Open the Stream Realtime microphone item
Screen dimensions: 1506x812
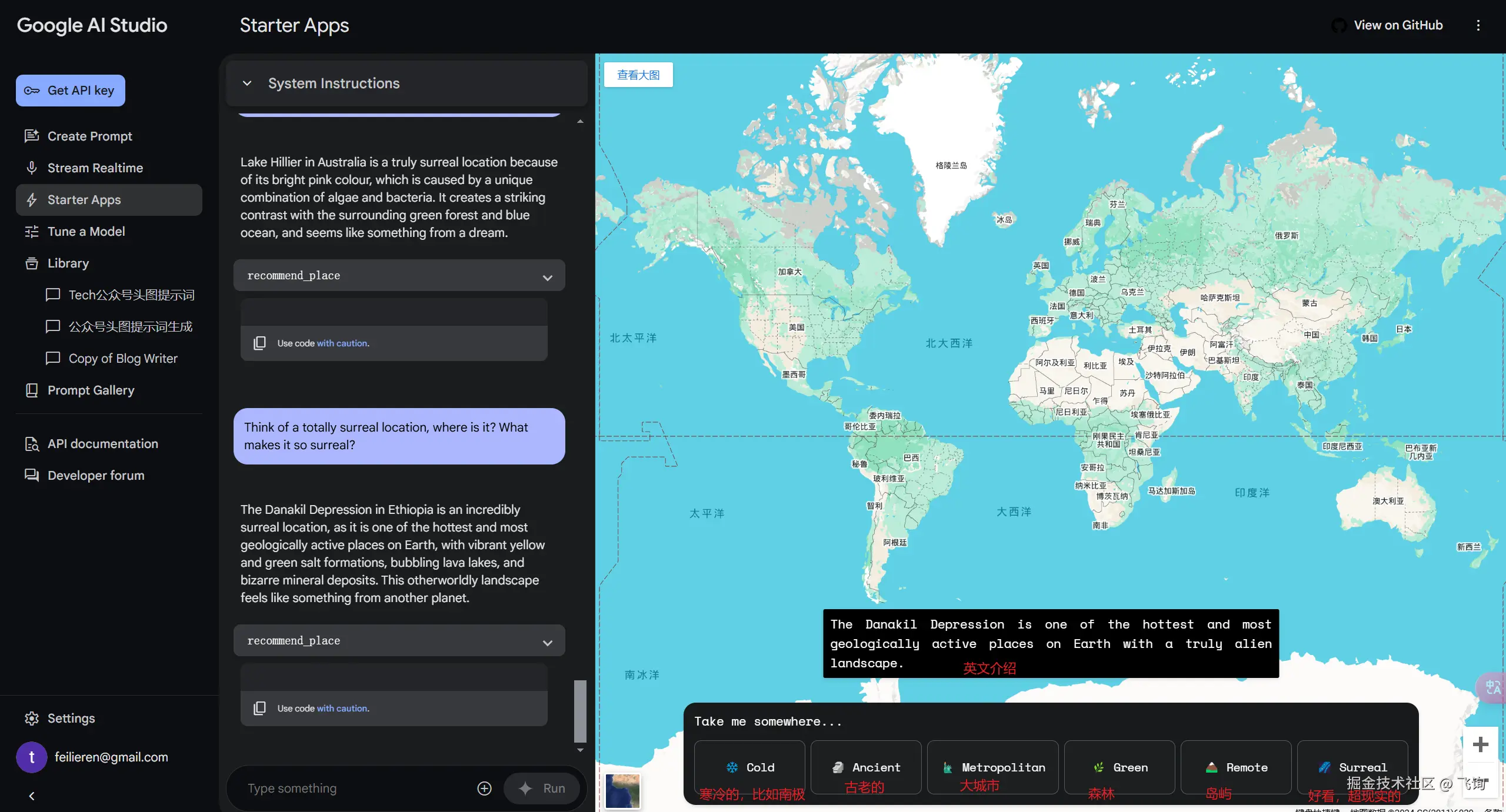pyautogui.click(x=95, y=168)
